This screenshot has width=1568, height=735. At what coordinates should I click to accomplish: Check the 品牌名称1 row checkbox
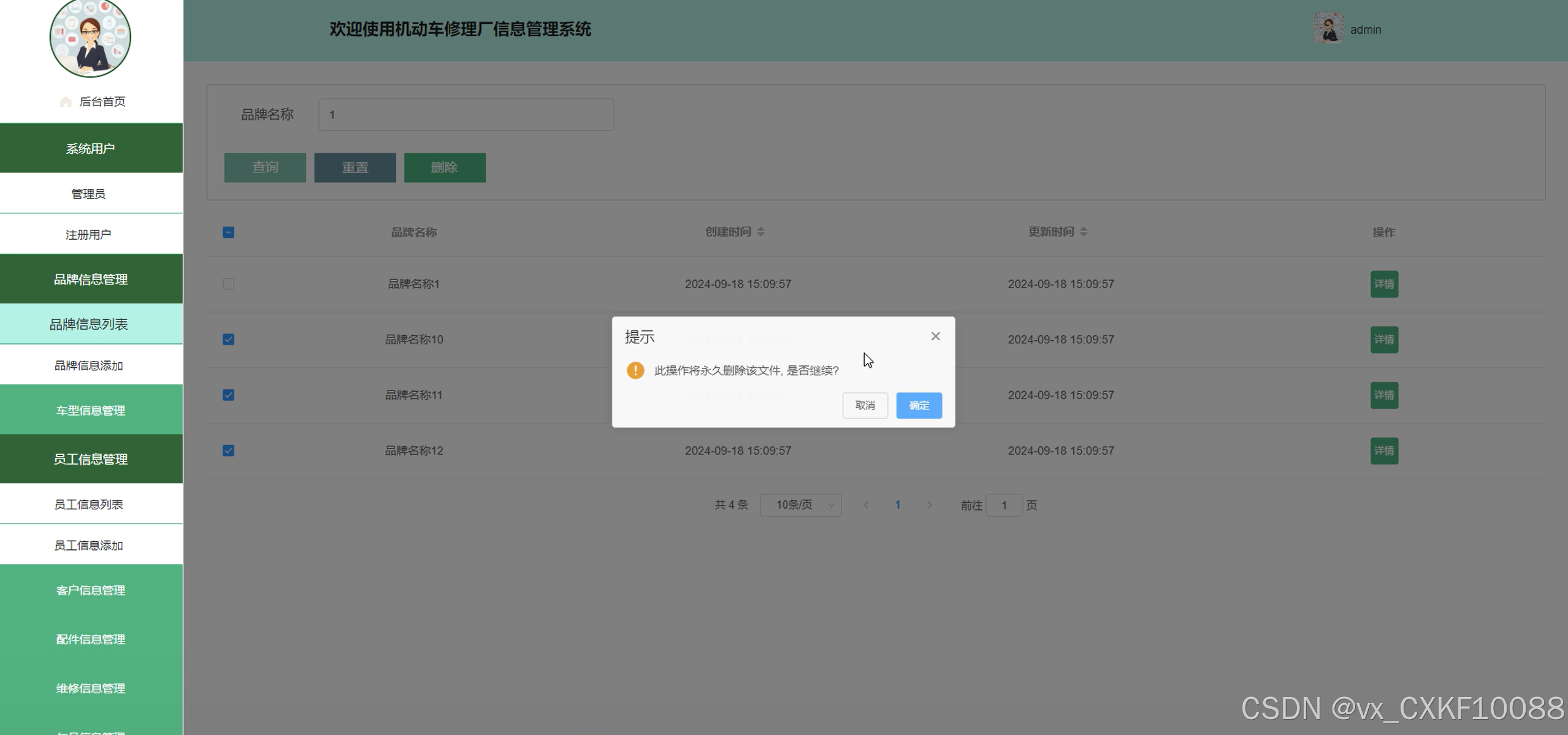(228, 284)
